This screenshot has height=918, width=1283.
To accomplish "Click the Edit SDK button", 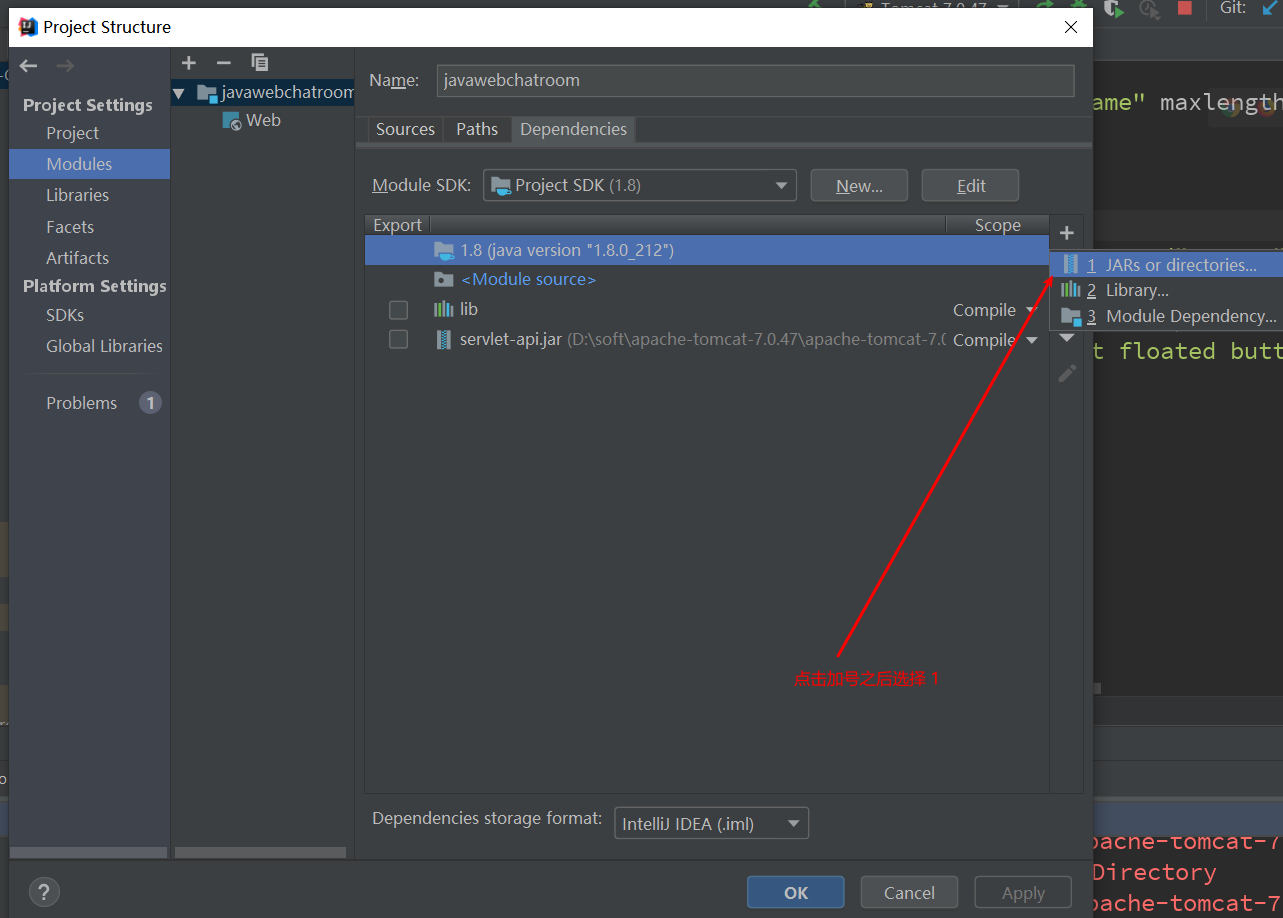I will pyautogui.click(x=970, y=185).
